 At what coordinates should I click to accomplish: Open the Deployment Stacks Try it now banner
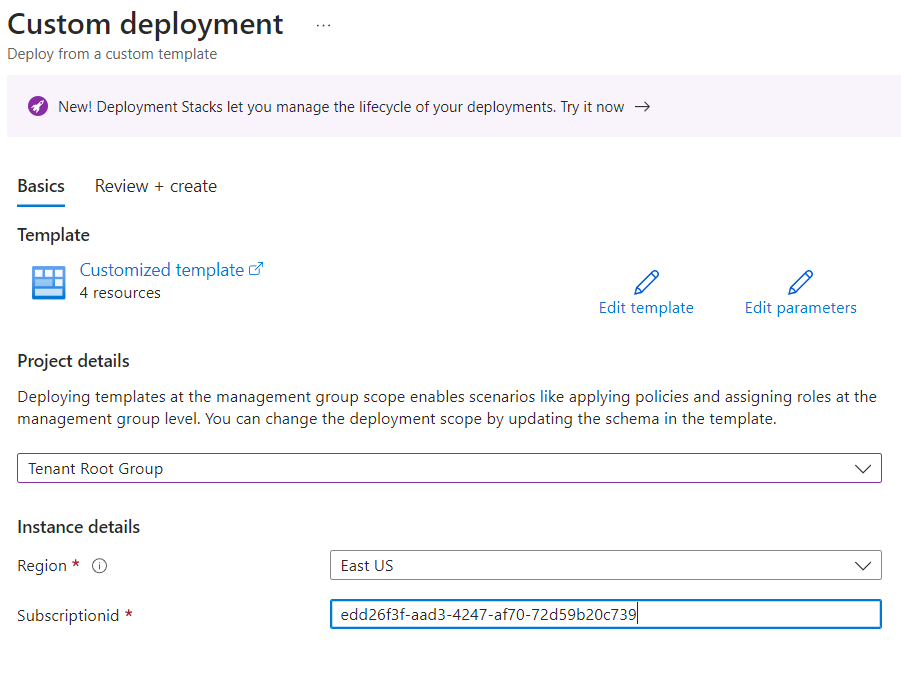coord(454,106)
